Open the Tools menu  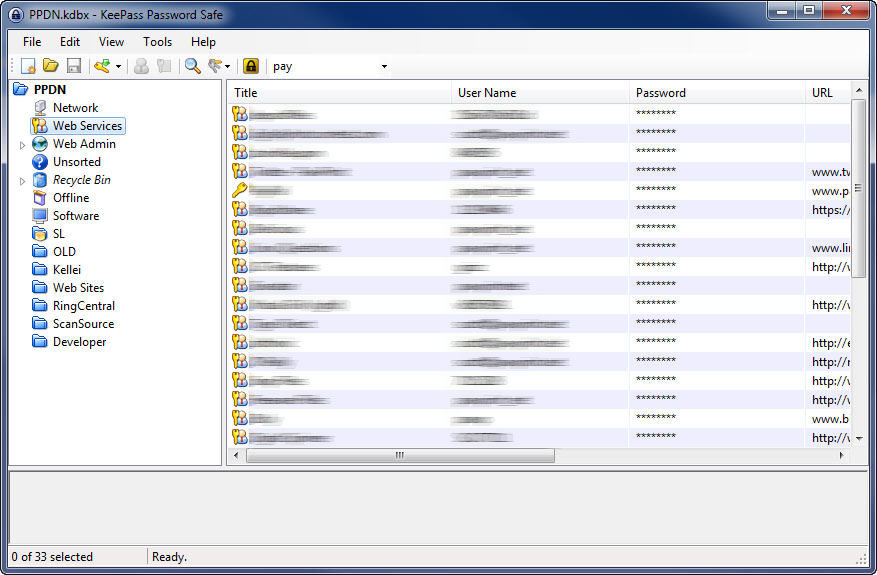click(157, 42)
